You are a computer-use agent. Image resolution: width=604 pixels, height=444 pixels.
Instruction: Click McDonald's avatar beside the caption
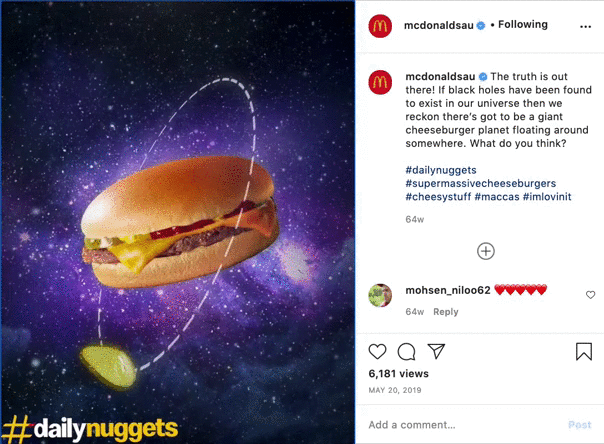click(380, 82)
